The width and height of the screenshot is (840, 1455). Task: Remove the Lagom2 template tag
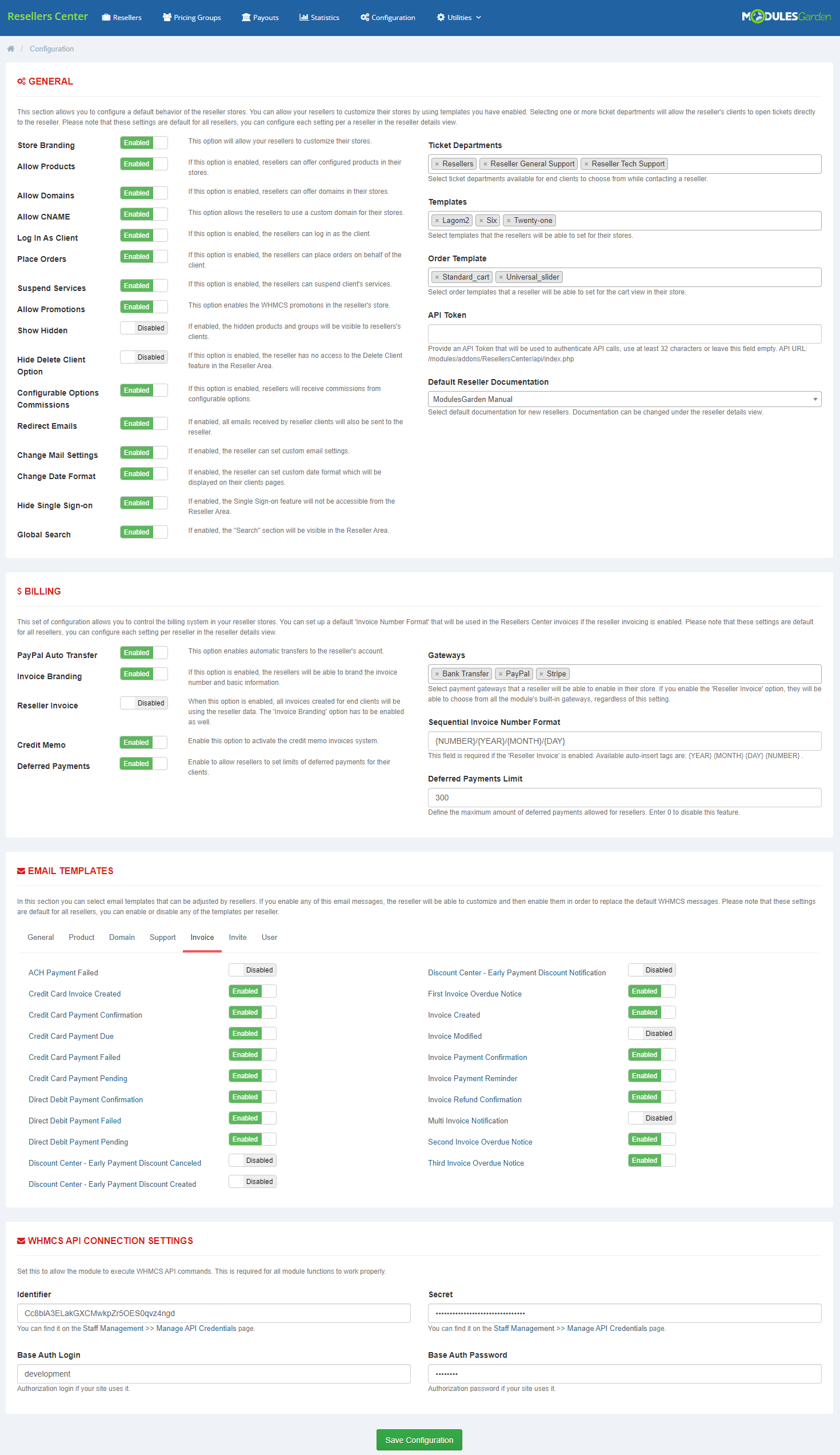tap(437, 221)
